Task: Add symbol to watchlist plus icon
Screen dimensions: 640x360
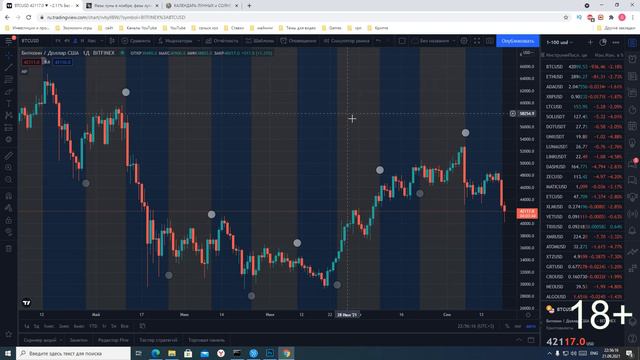Action: 590,42
